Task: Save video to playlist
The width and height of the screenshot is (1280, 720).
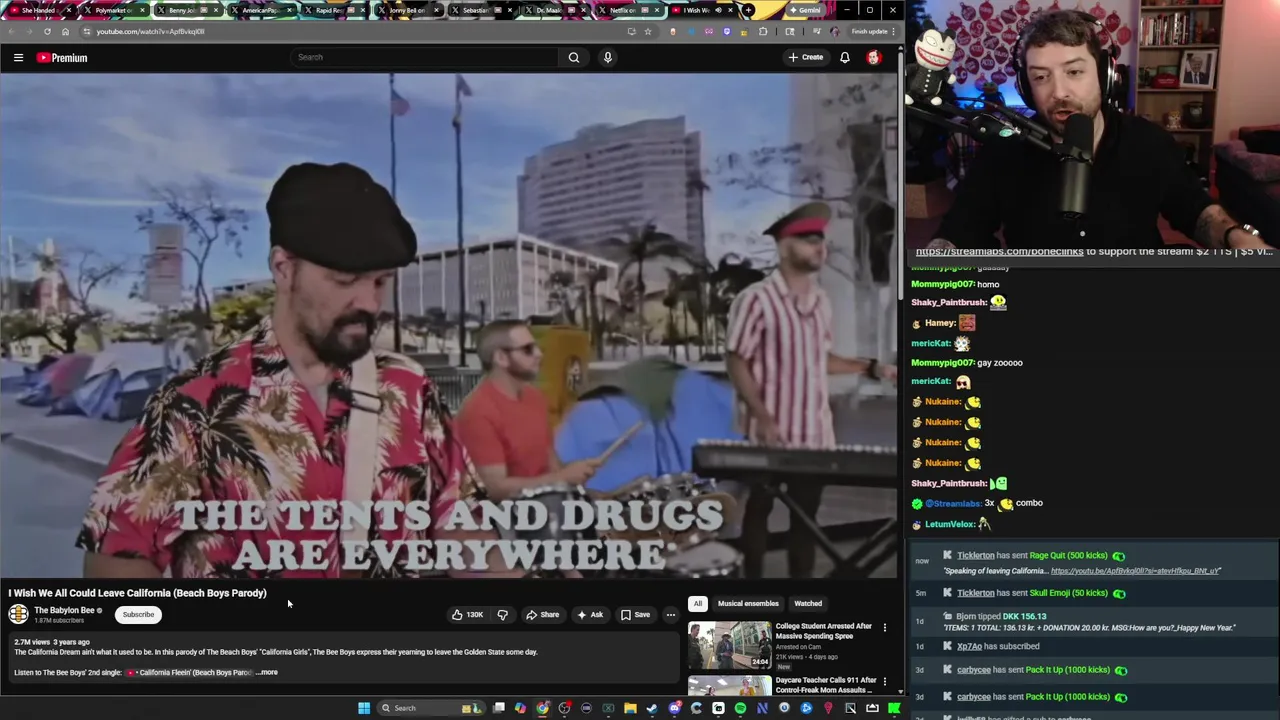Action: [635, 615]
